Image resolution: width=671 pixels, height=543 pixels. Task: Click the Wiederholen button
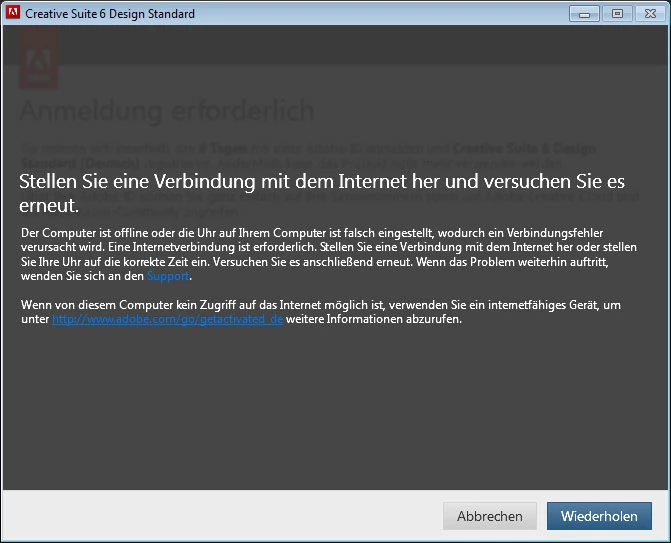(599, 516)
